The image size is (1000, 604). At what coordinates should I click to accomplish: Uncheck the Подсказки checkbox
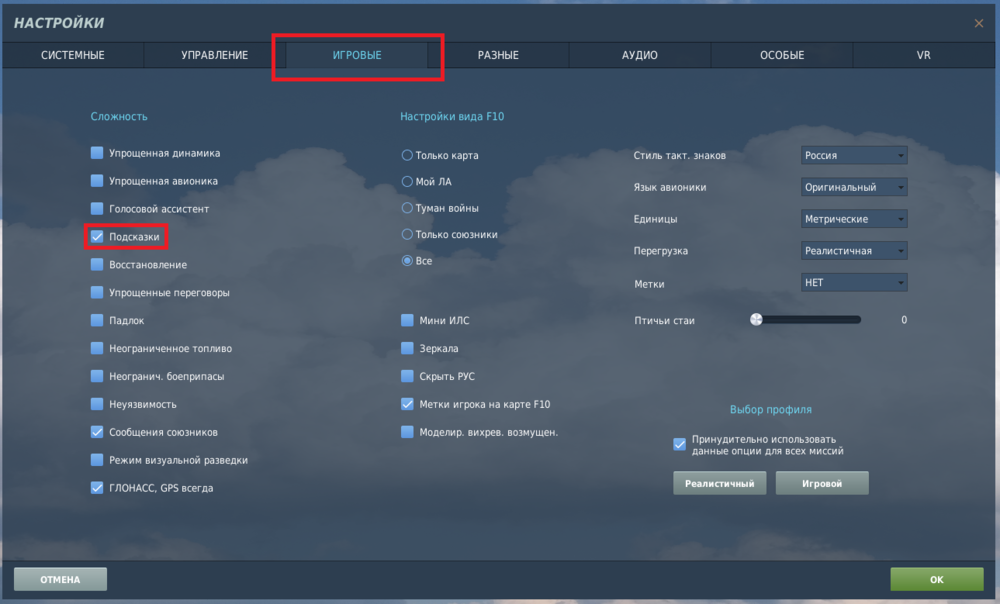point(97,237)
